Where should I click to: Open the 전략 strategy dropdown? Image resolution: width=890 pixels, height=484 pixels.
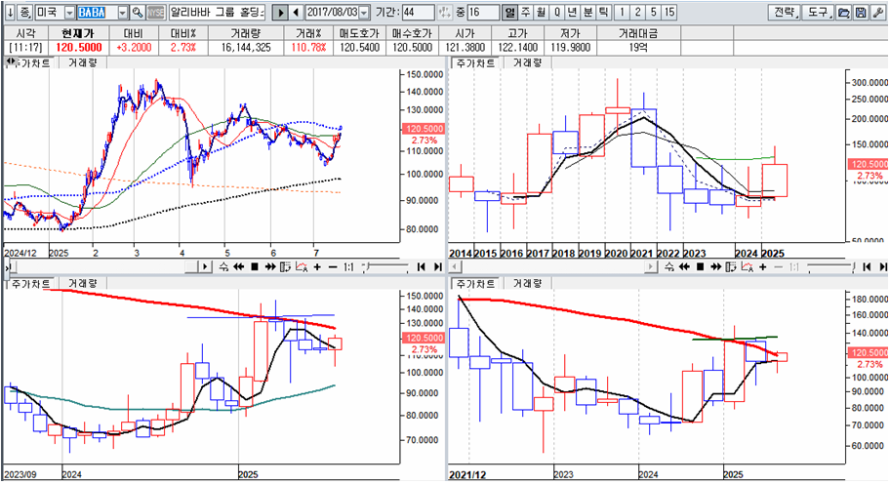784,12
